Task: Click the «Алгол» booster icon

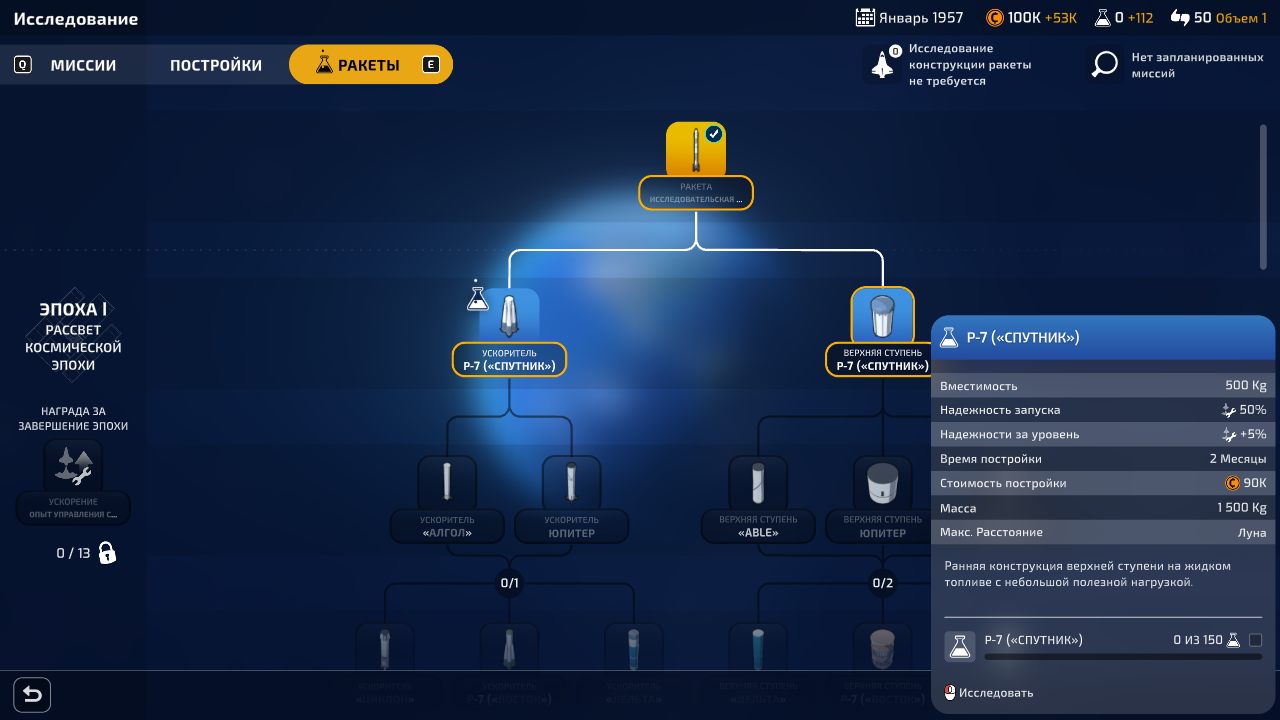Action: tap(447, 482)
